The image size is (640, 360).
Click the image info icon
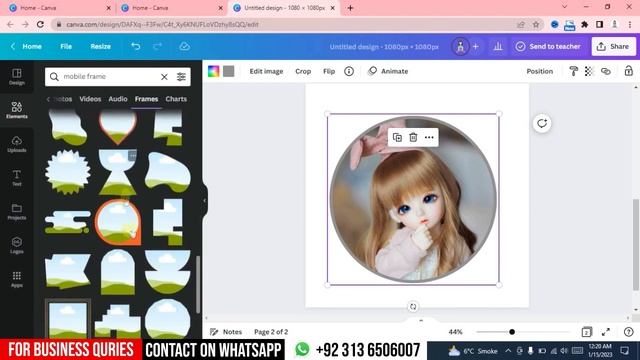pos(349,71)
